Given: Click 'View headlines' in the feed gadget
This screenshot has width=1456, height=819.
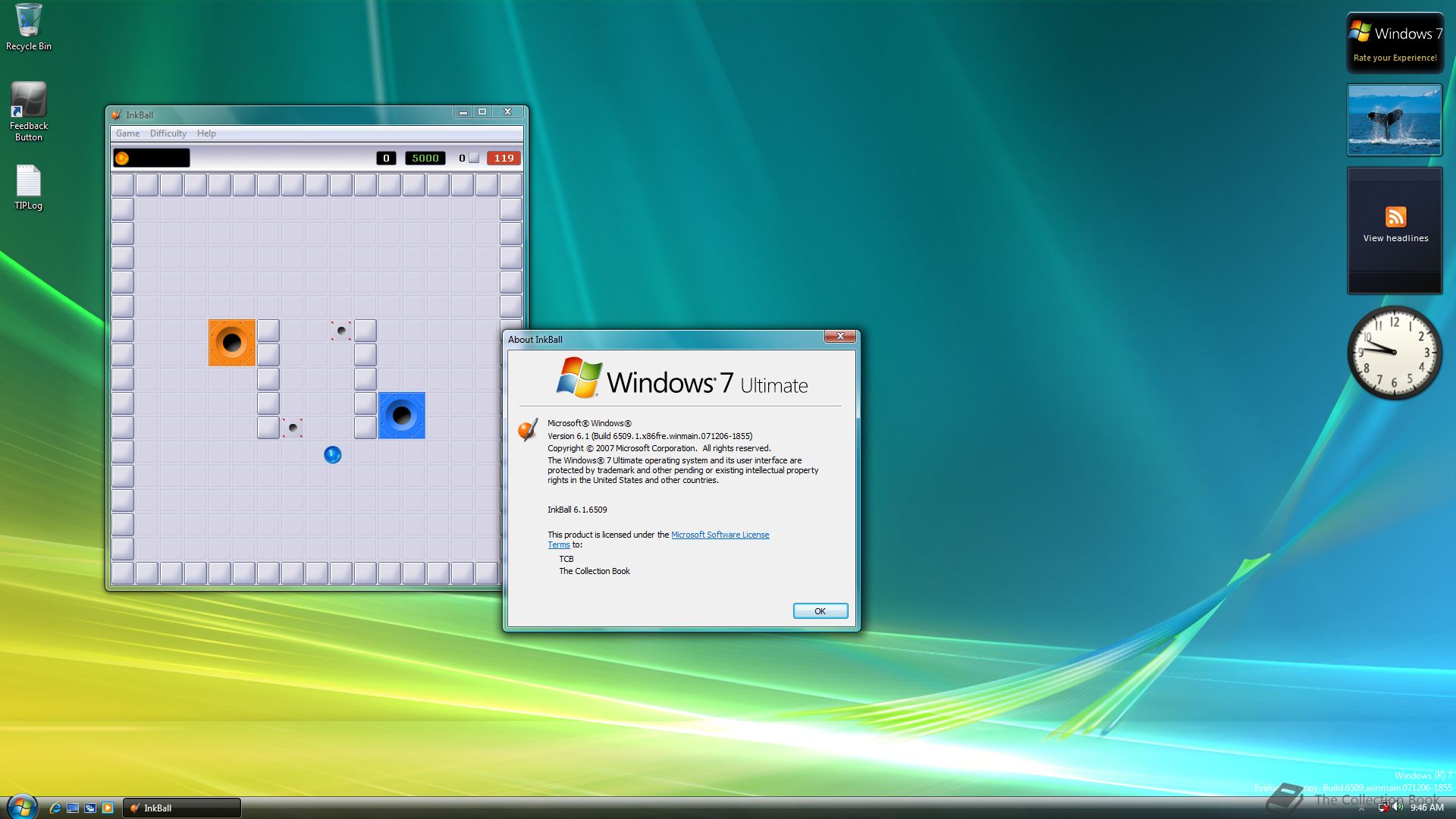Looking at the screenshot, I should (x=1395, y=238).
